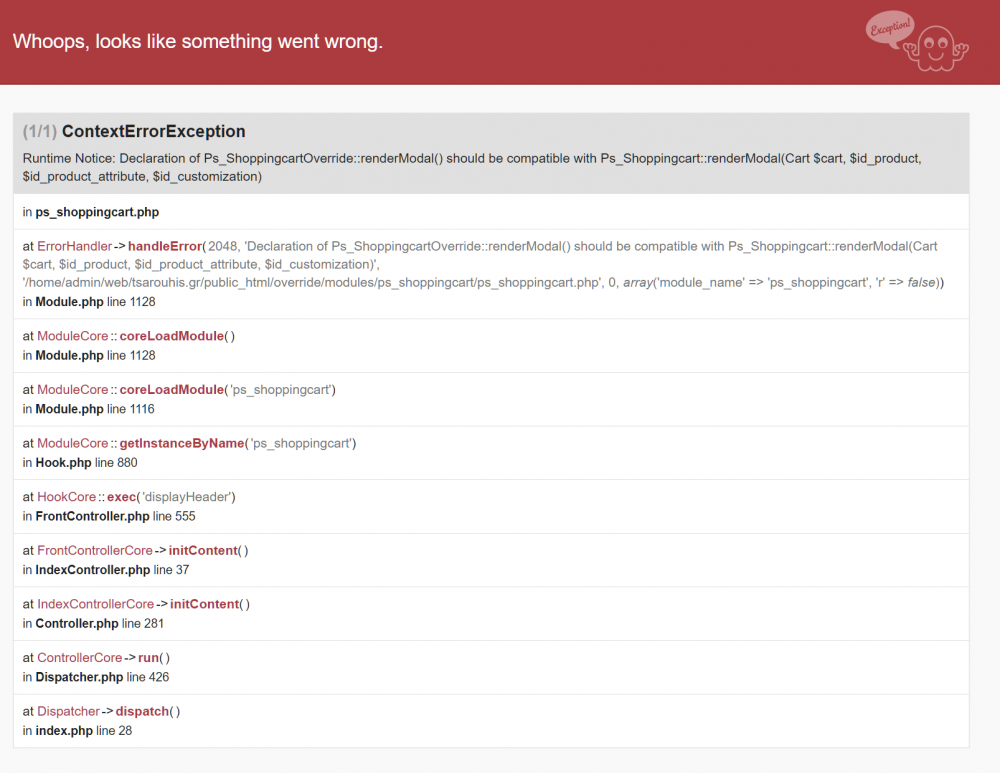Open getInstanceByName method link

tap(182, 443)
